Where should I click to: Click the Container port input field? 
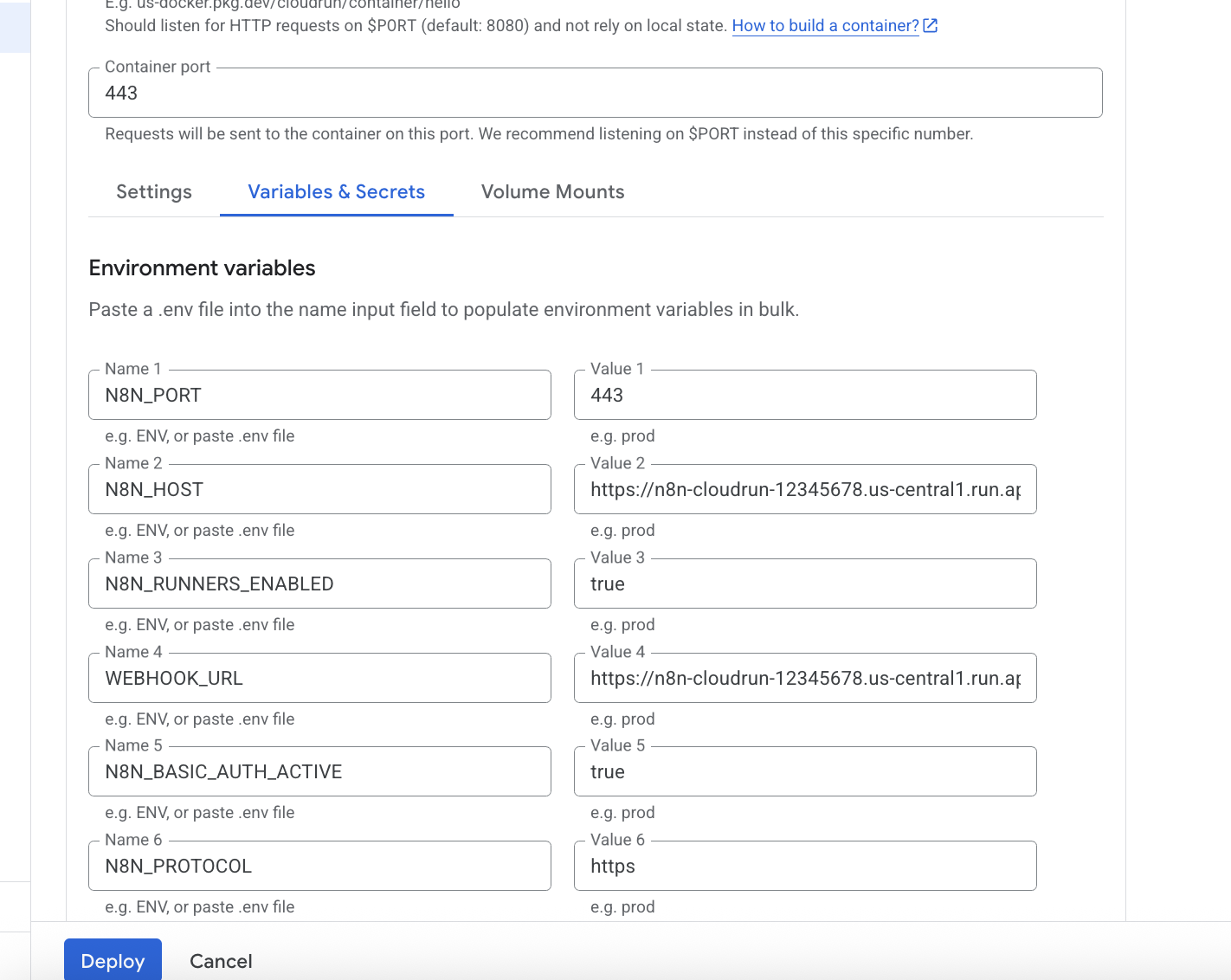[596, 93]
